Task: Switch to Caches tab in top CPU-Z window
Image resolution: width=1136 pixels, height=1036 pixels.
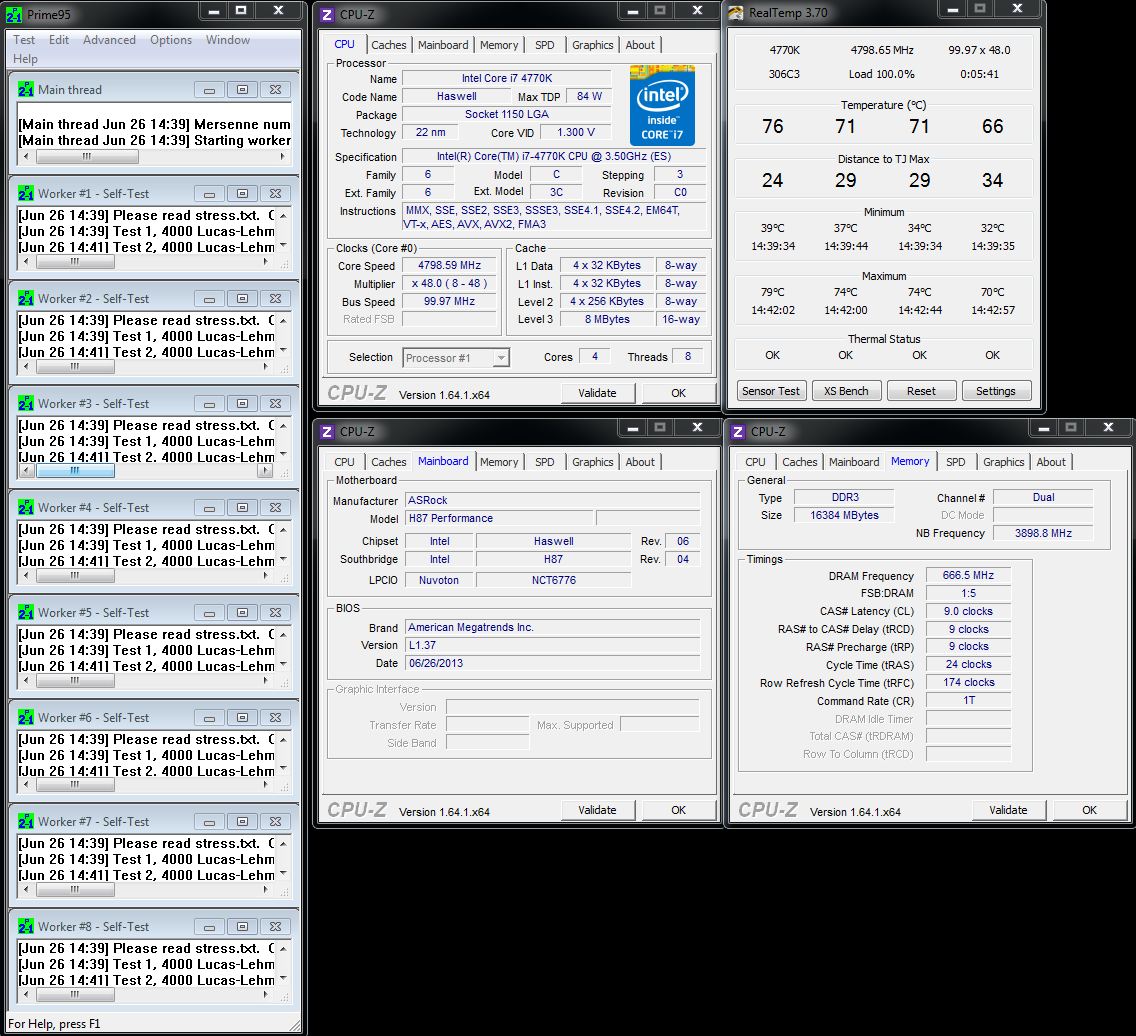Action: click(388, 45)
